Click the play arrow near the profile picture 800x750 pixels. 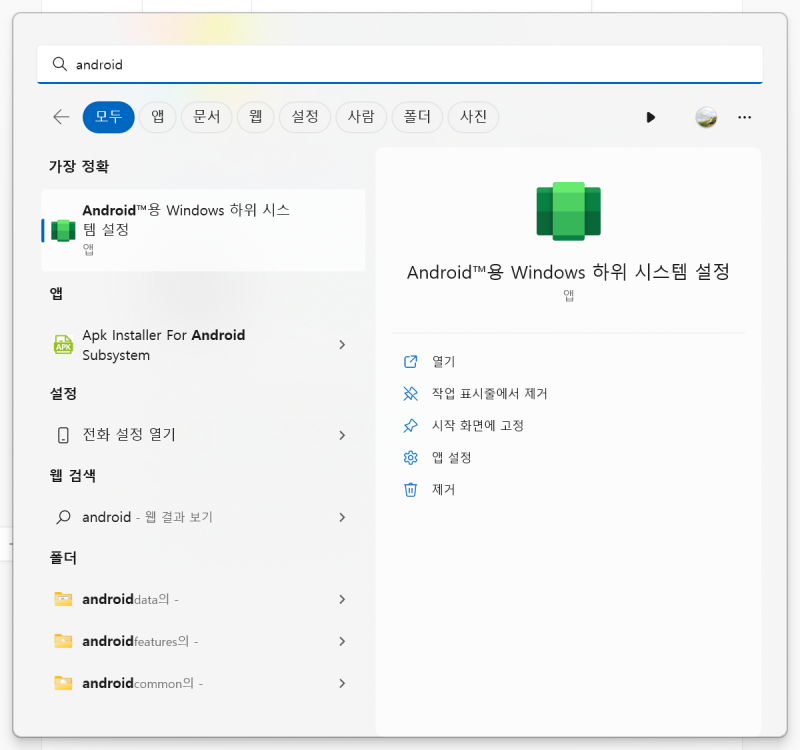[651, 117]
